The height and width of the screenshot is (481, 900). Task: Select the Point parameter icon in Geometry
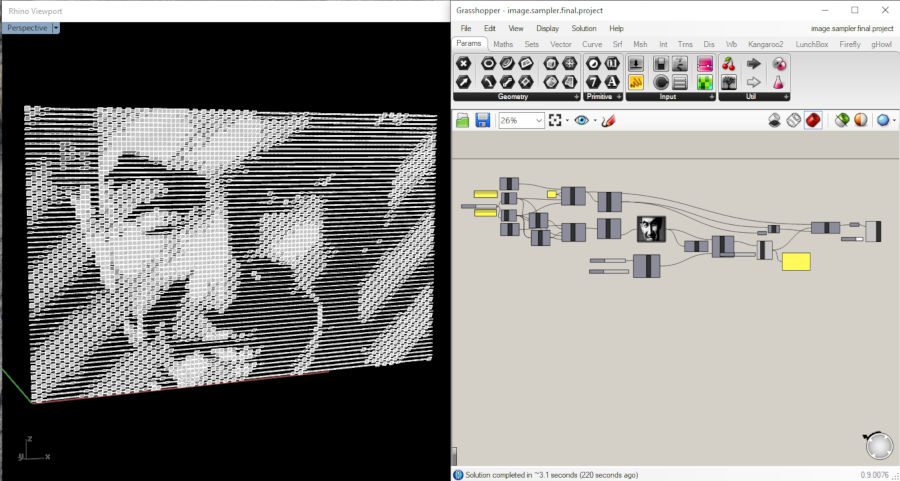tap(464, 64)
